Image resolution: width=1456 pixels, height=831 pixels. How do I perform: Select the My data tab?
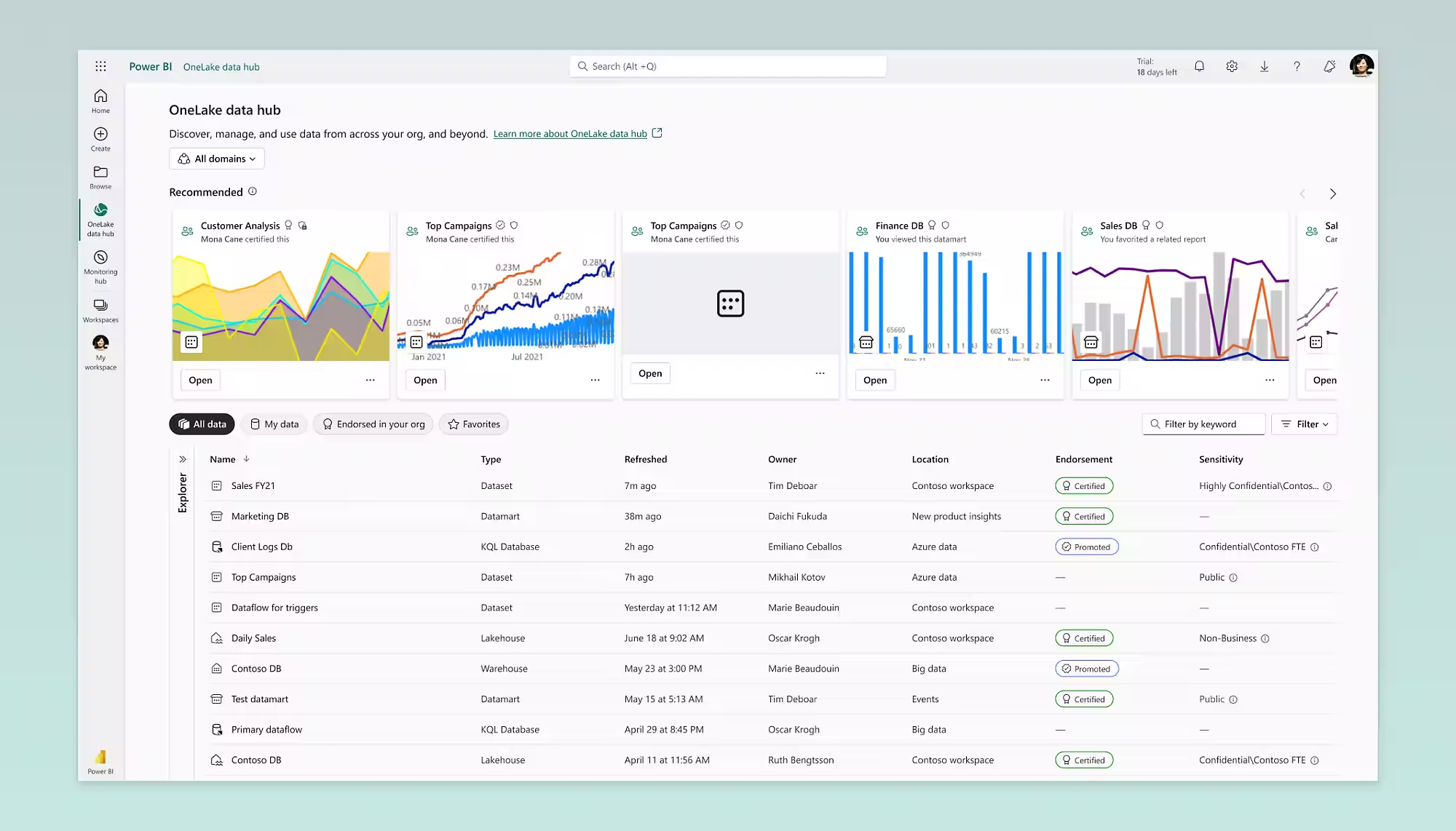point(274,424)
